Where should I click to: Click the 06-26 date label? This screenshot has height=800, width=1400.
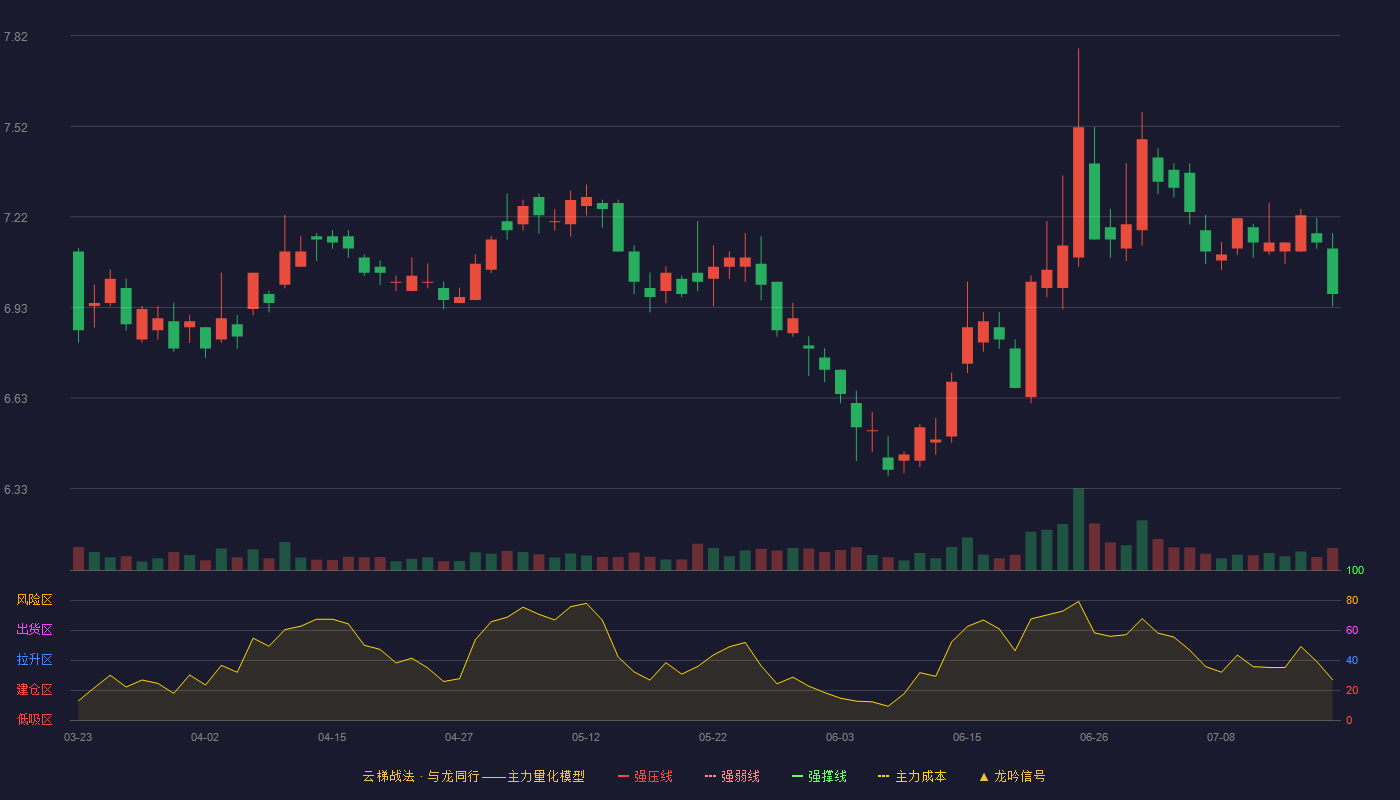click(x=1094, y=737)
